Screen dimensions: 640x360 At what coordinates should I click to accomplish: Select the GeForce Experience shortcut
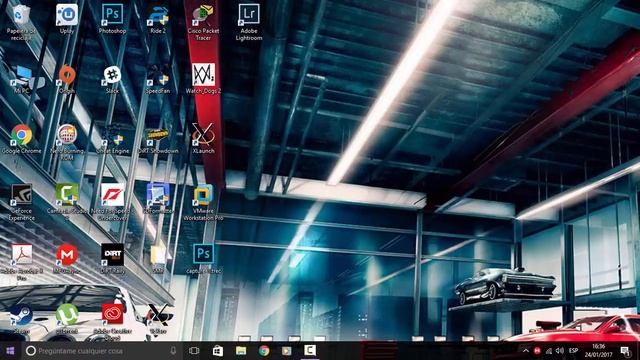click(x=21, y=202)
